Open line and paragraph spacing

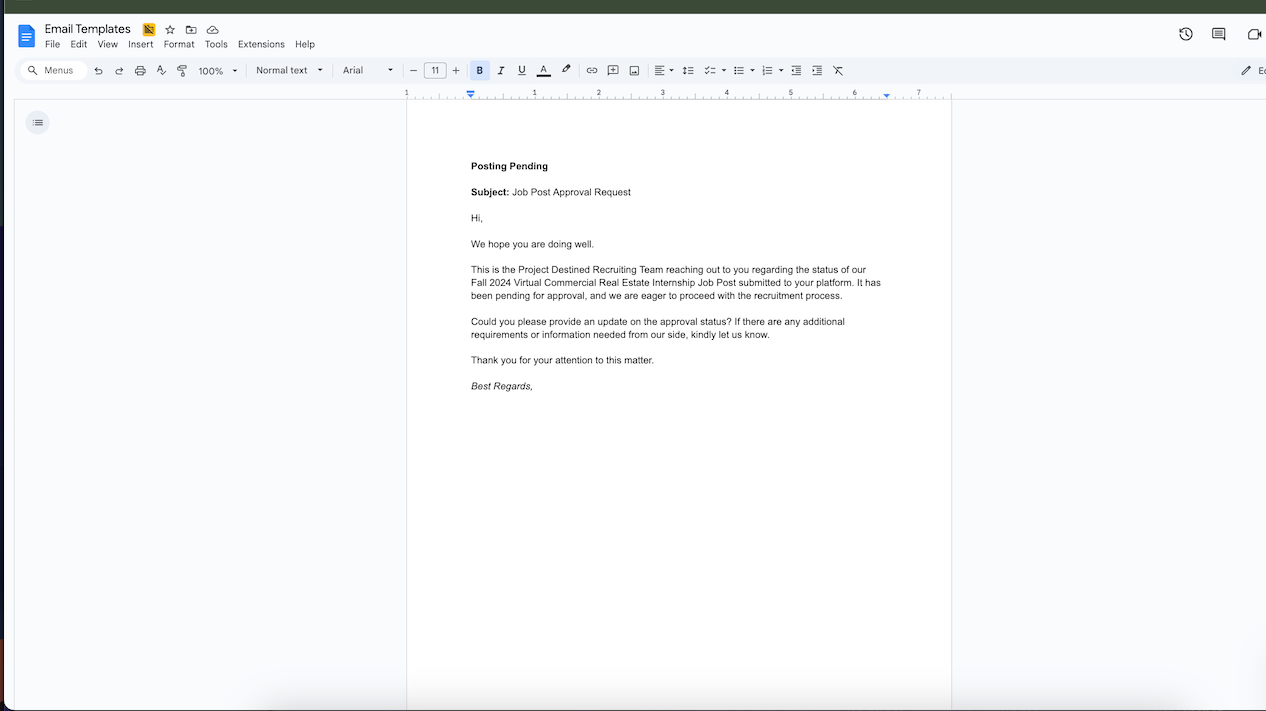[x=688, y=71]
